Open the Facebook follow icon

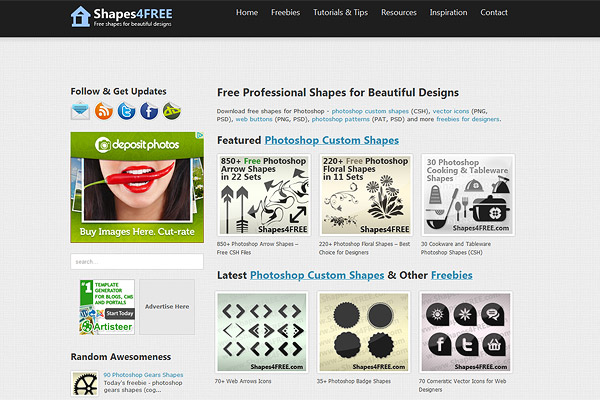(149, 111)
